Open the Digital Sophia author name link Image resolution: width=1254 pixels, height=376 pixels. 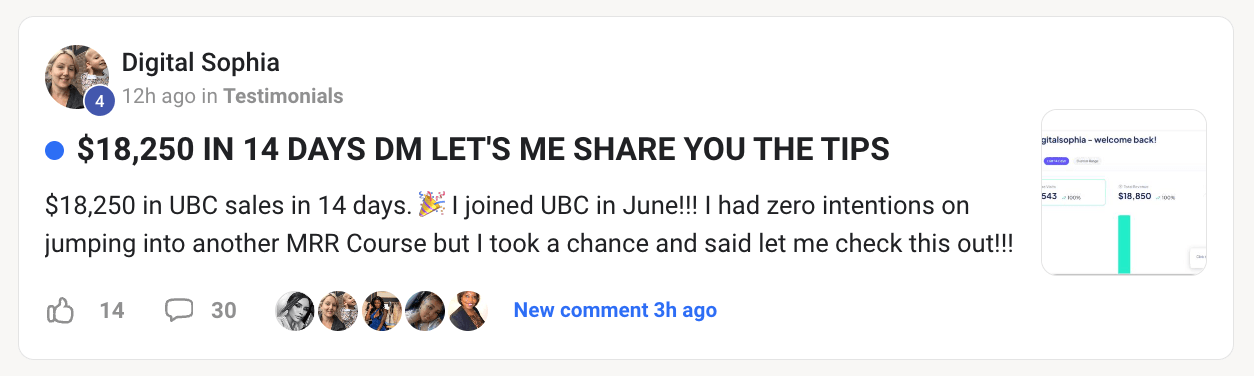point(201,63)
